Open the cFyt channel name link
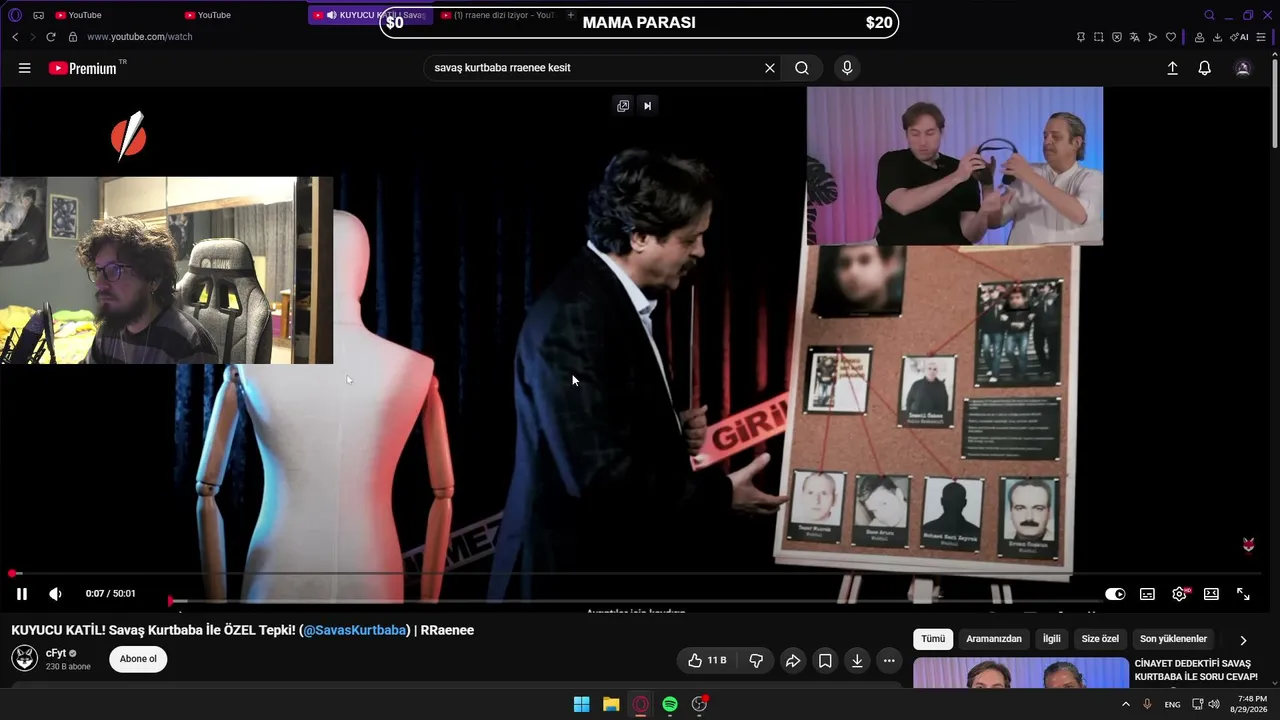1280x720 pixels. pyautogui.click(x=56, y=653)
